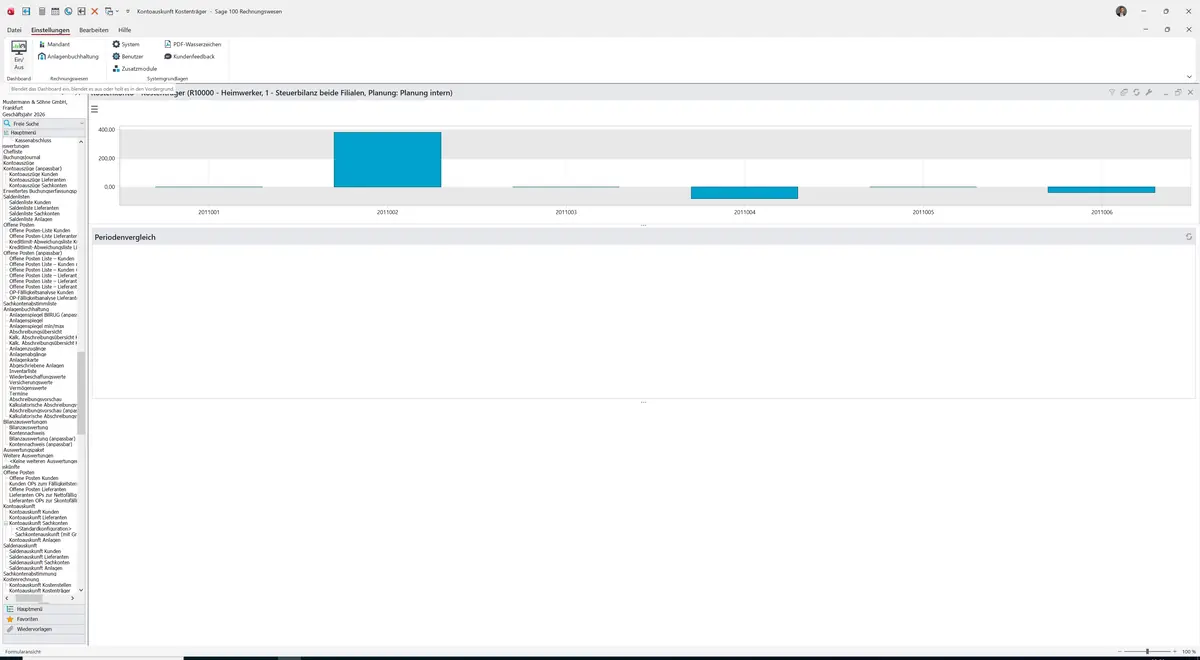Open the Hilfe menu
Viewport: 1200px width, 660px height.
(x=124, y=30)
